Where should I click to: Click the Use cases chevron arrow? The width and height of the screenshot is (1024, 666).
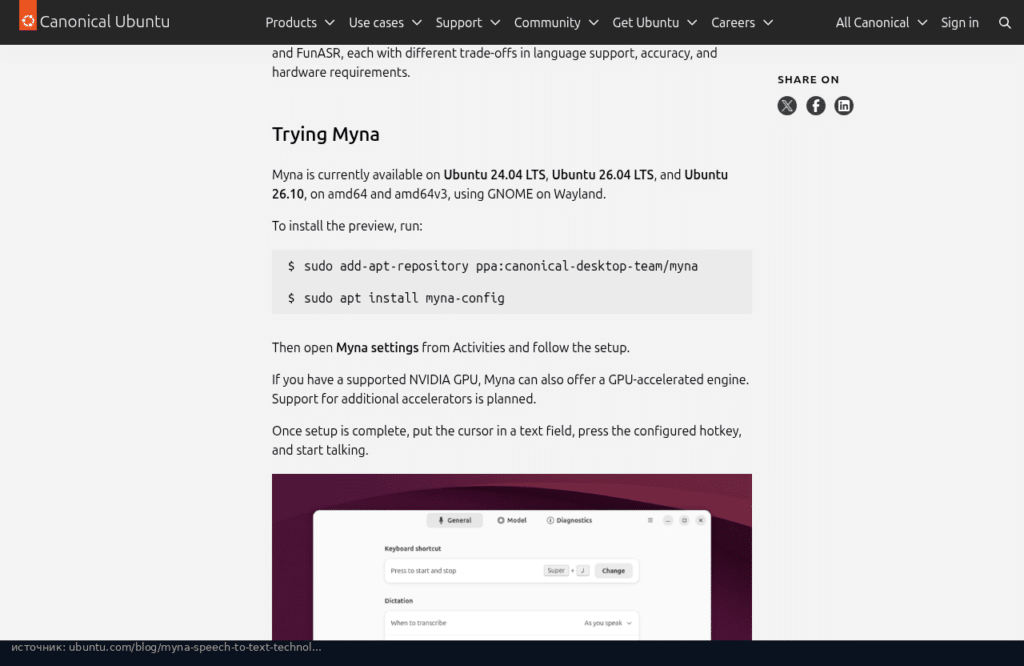[417, 23]
